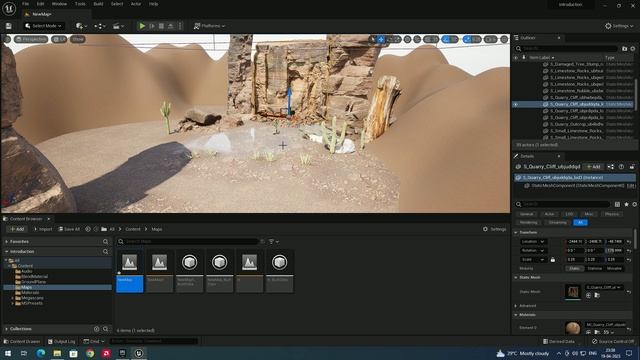This screenshot has height=360, width=640.
Task: Click the Outliner add folder icon
Action: [x=624, y=49]
